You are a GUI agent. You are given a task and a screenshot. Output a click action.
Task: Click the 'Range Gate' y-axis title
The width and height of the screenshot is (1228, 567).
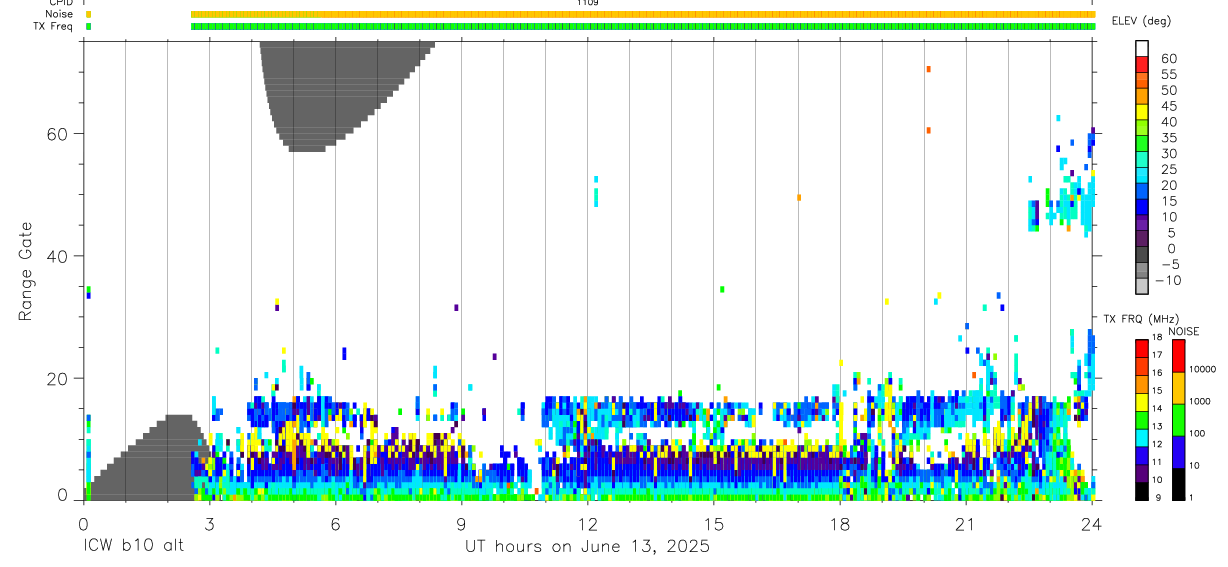[26, 270]
